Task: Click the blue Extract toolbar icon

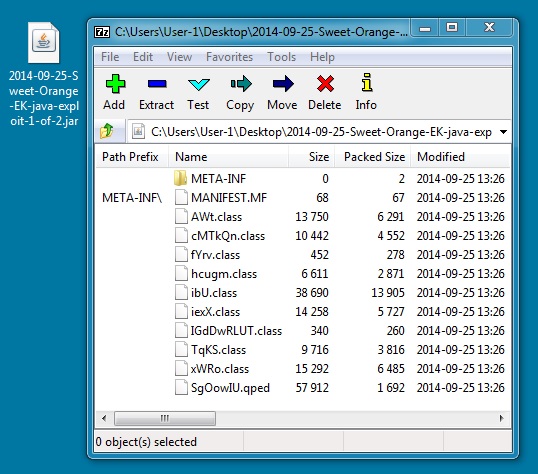Action: click(x=157, y=83)
